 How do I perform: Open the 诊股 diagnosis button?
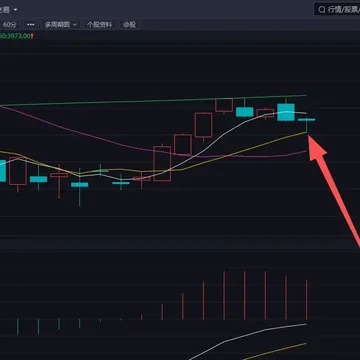[x=129, y=24]
